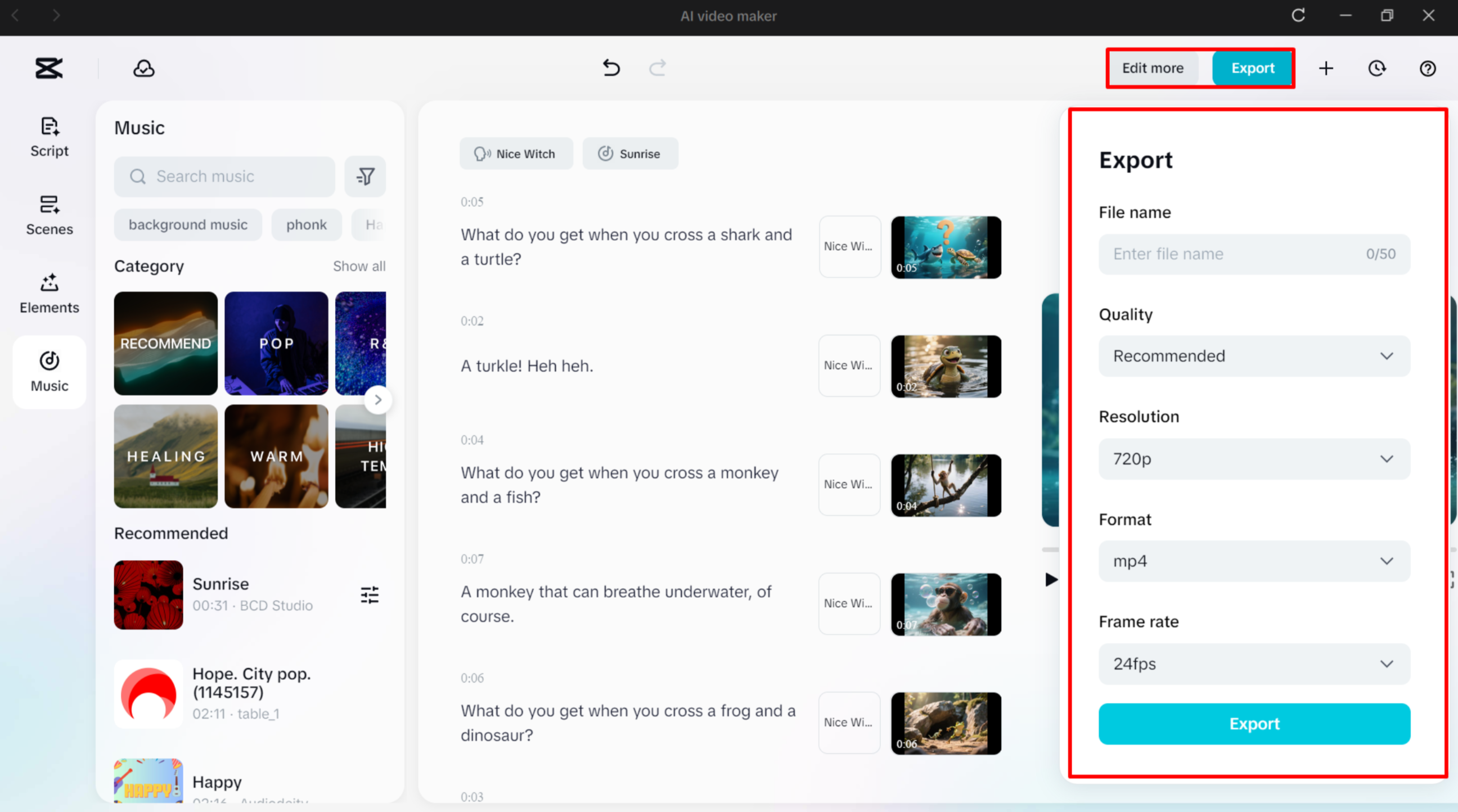
Task: Redo the last action
Action: pos(658,69)
